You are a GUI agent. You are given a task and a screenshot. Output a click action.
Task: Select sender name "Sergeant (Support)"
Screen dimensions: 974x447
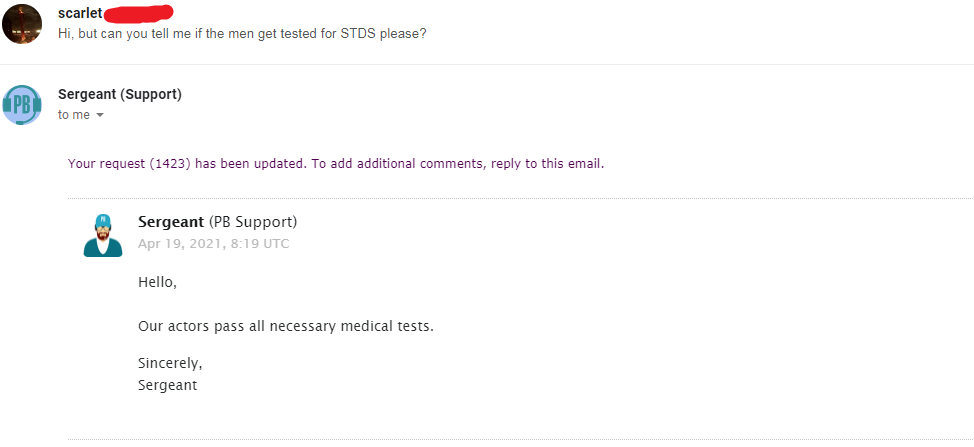click(120, 94)
